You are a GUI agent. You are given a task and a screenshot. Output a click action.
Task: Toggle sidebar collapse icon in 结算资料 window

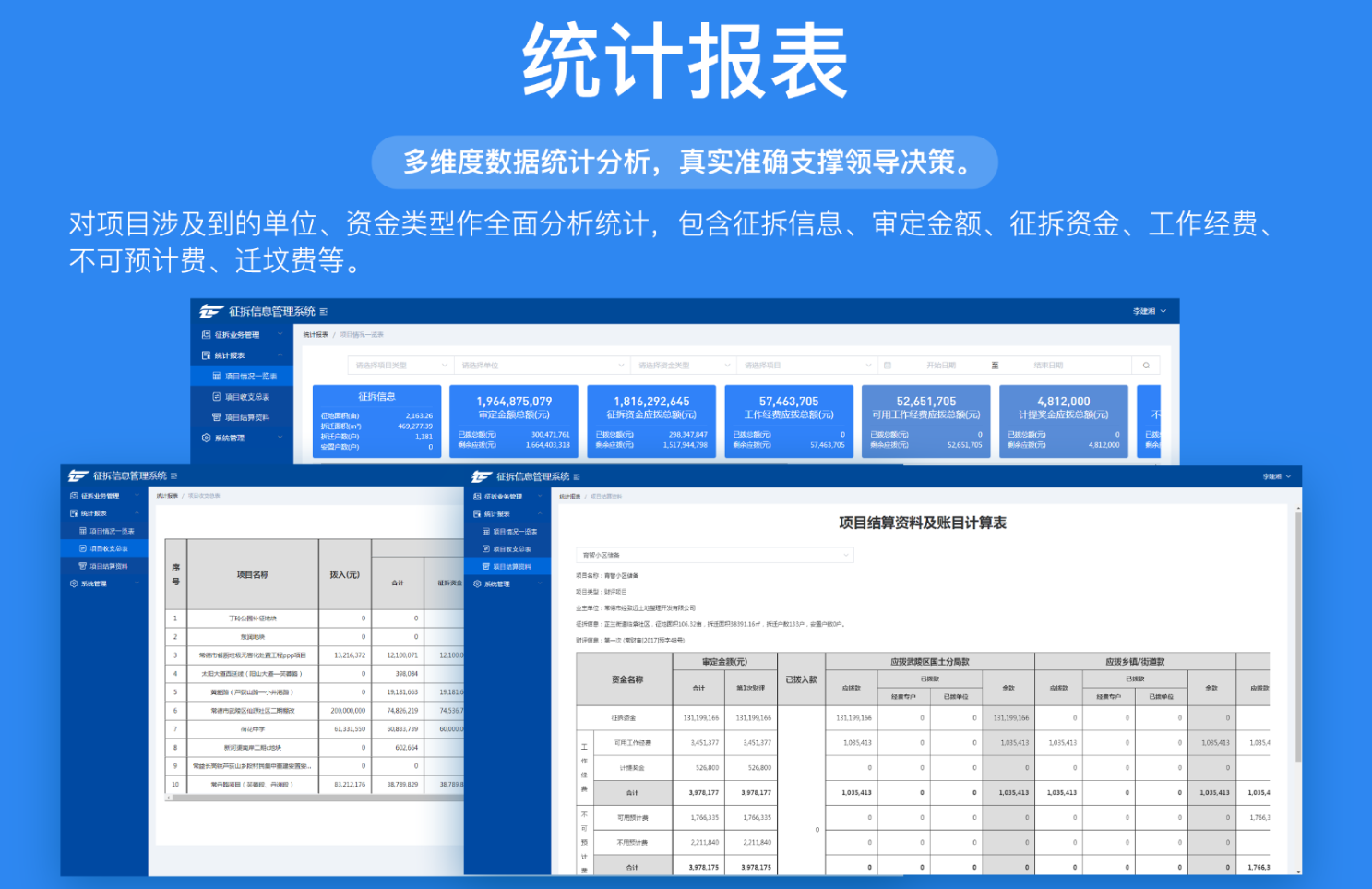577,477
